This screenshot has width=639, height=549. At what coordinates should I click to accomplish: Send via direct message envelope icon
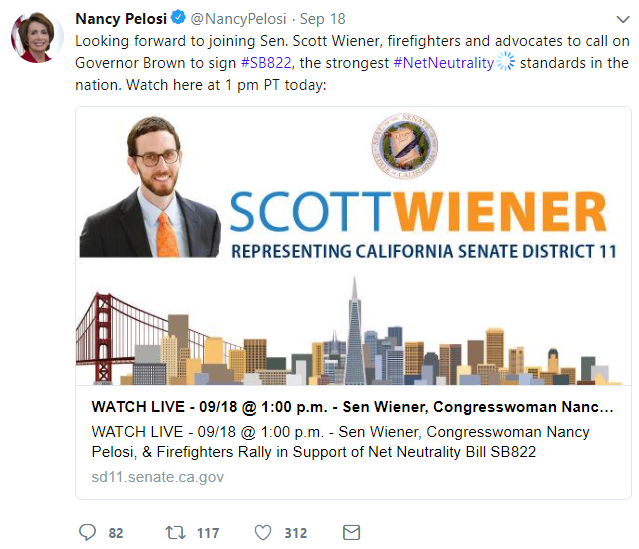(x=351, y=532)
